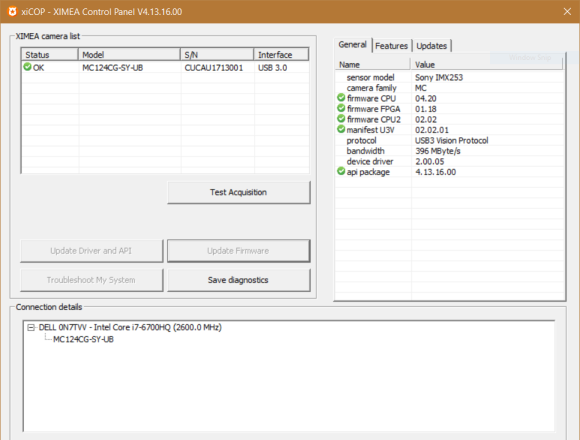Sort camera list by Model column header
Image resolution: width=580 pixels, height=440 pixels.
[129, 55]
